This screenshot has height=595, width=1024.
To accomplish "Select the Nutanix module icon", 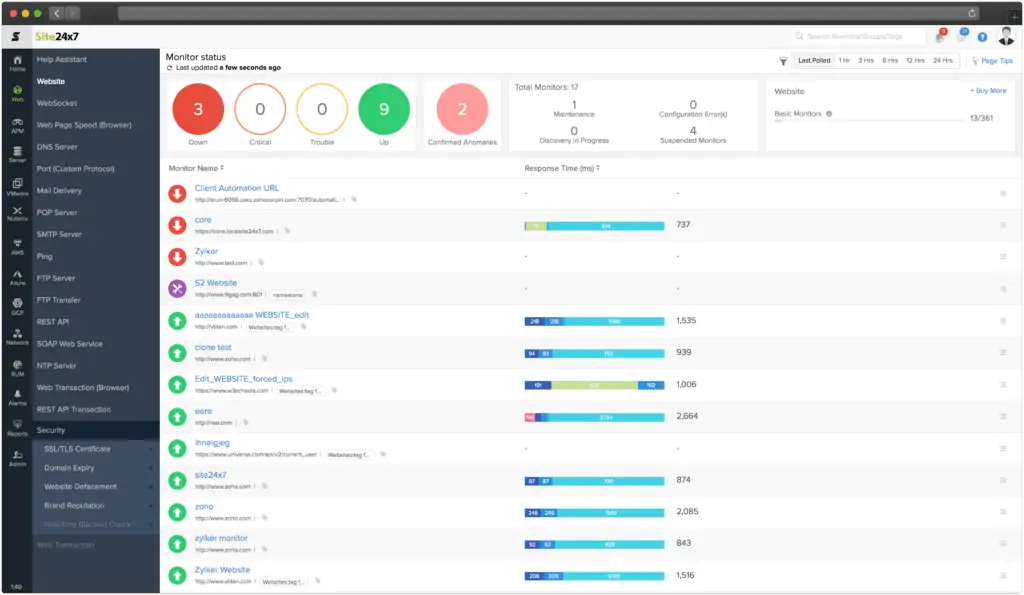I will pyautogui.click(x=17, y=214).
